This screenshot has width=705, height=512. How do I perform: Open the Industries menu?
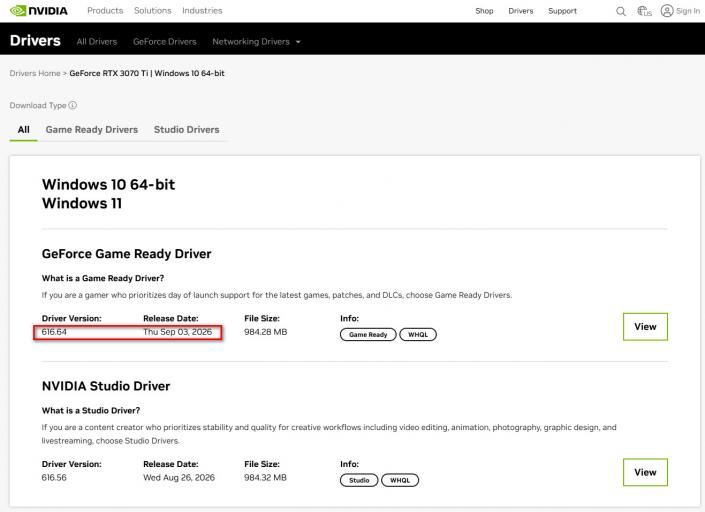click(202, 11)
